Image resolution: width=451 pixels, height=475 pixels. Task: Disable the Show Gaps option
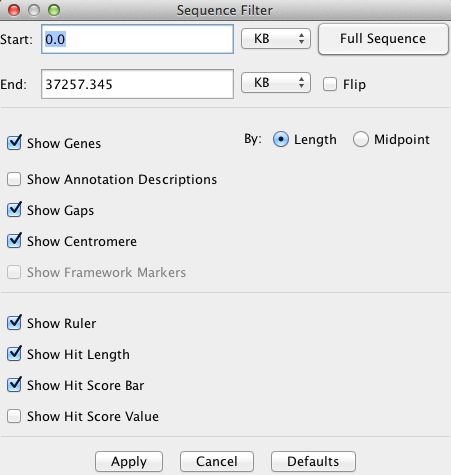click(x=14, y=210)
